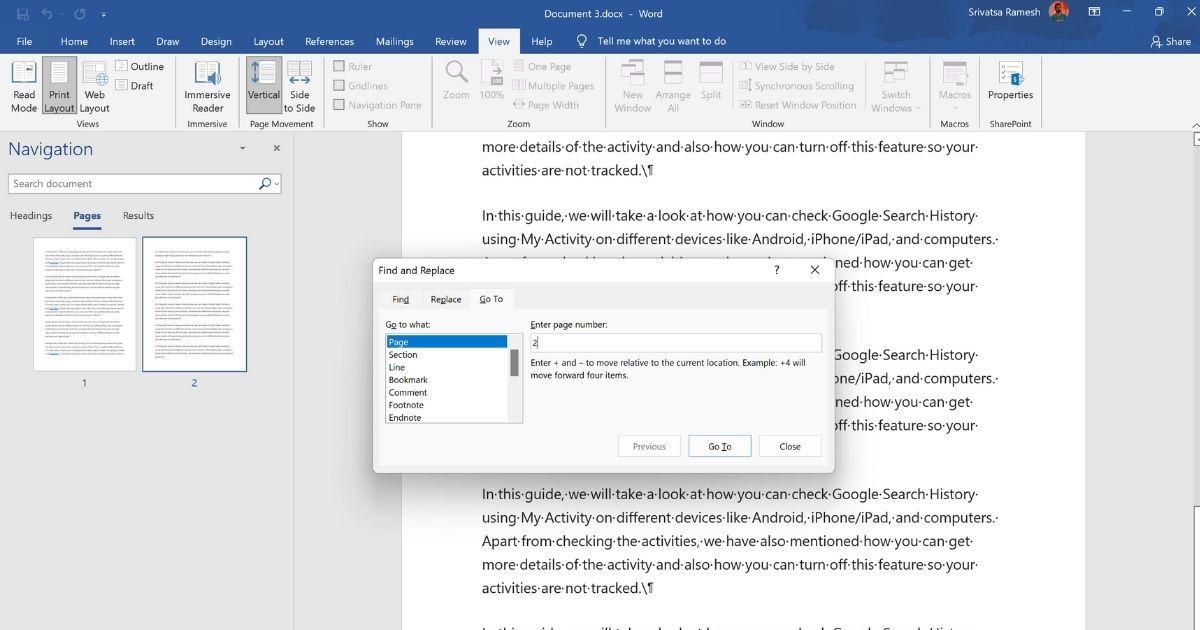Click Arrange All windows

[673, 86]
